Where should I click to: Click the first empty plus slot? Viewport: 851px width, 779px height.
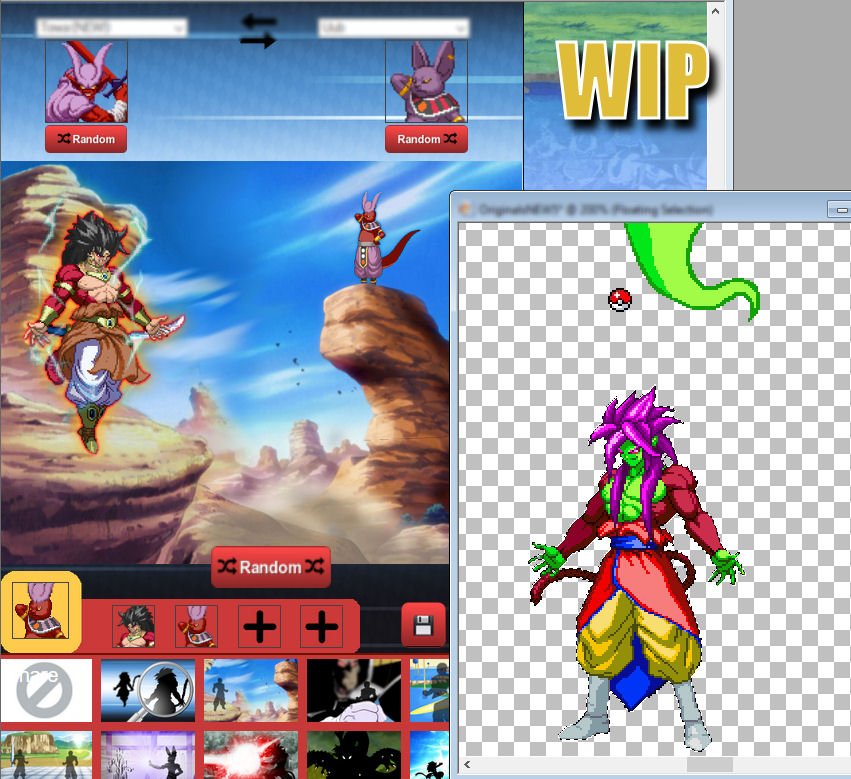(x=259, y=627)
